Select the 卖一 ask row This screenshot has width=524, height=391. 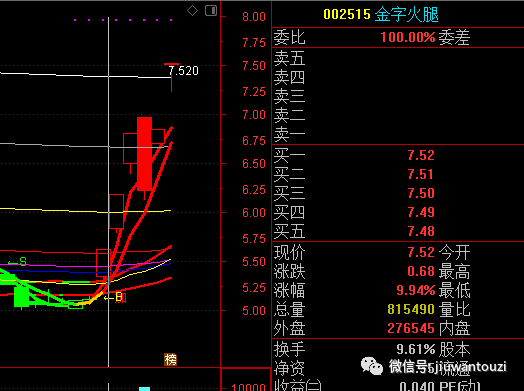(x=398, y=134)
